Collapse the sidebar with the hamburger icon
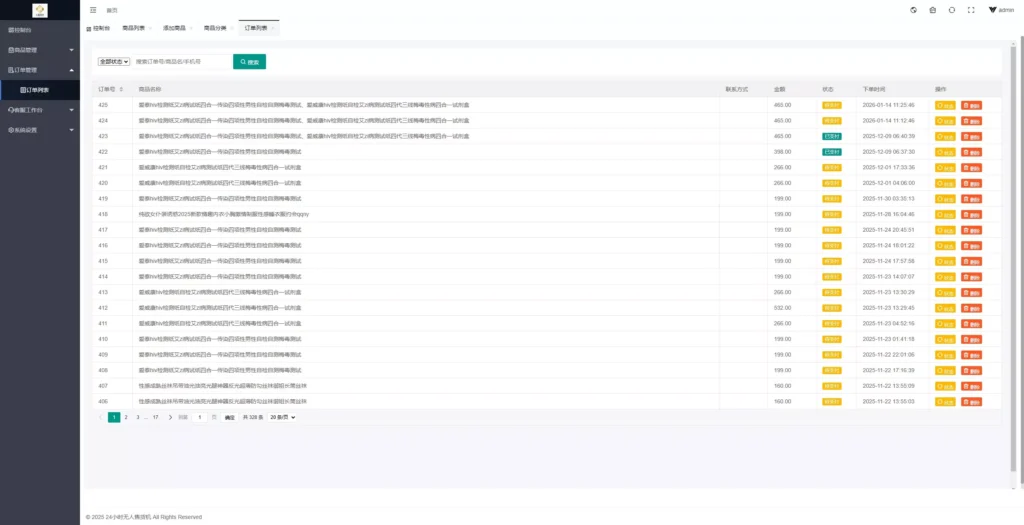 pyautogui.click(x=93, y=9)
